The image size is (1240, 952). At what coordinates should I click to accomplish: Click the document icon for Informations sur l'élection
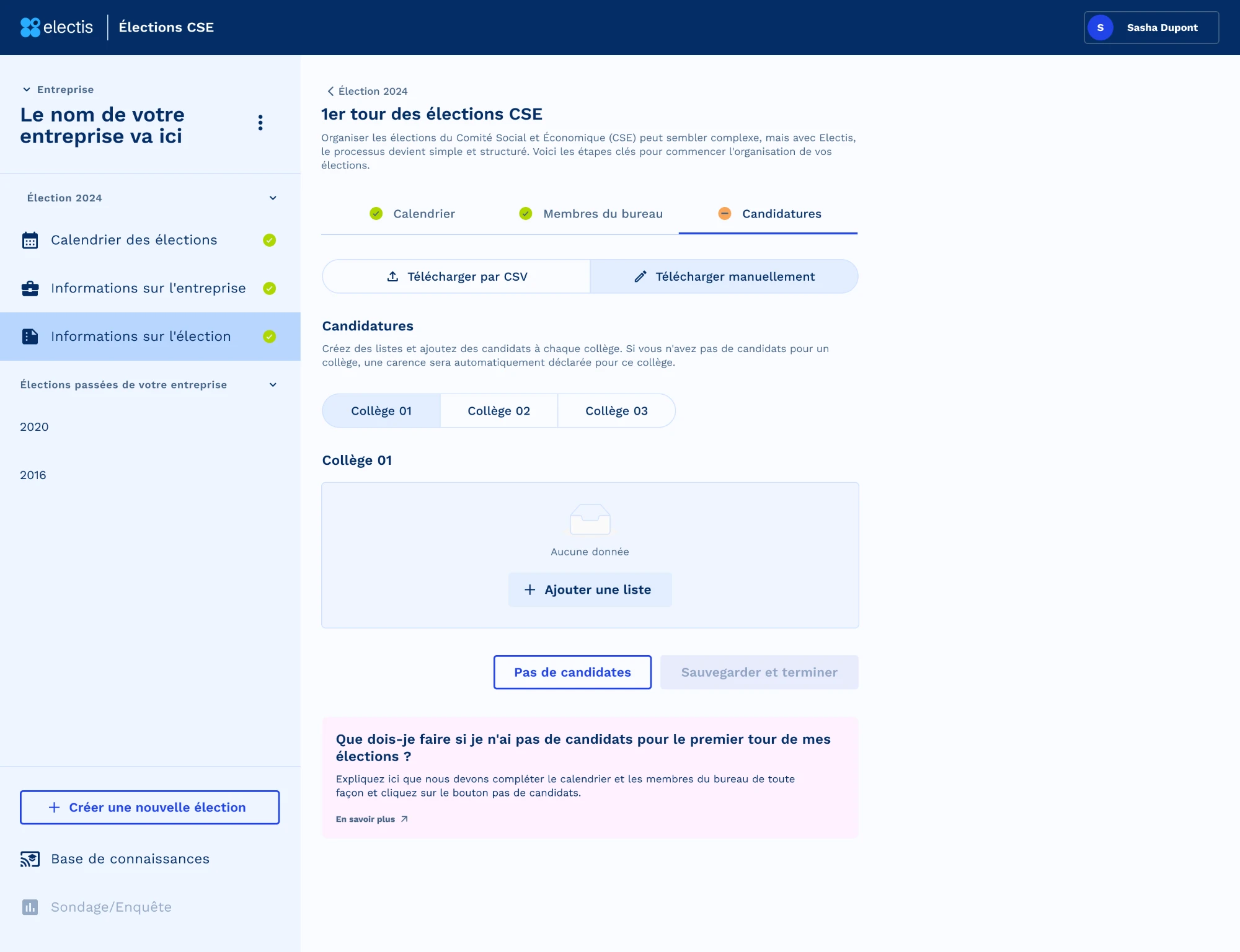pyautogui.click(x=30, y=337)
